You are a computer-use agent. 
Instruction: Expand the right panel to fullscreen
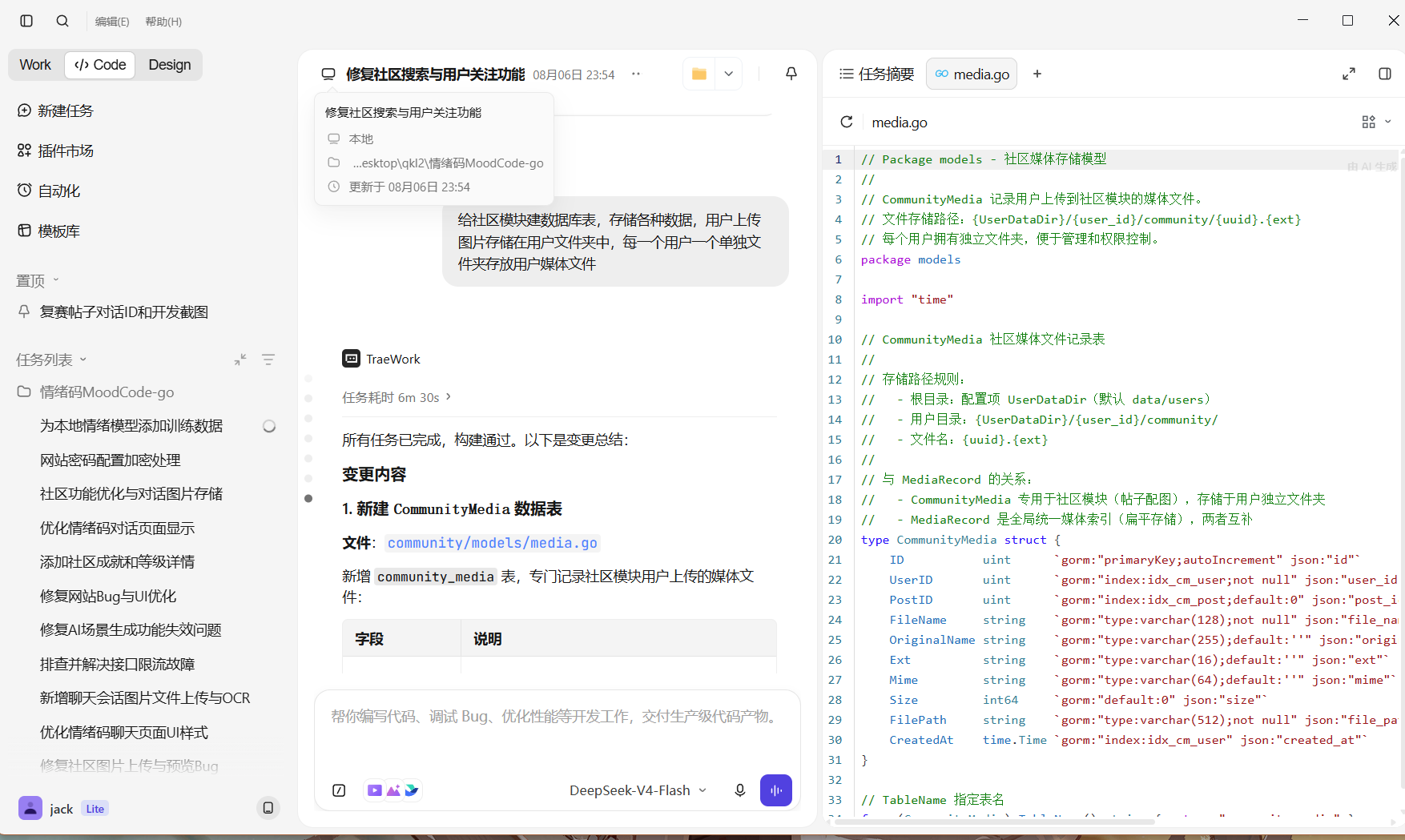click(1349, 74)
